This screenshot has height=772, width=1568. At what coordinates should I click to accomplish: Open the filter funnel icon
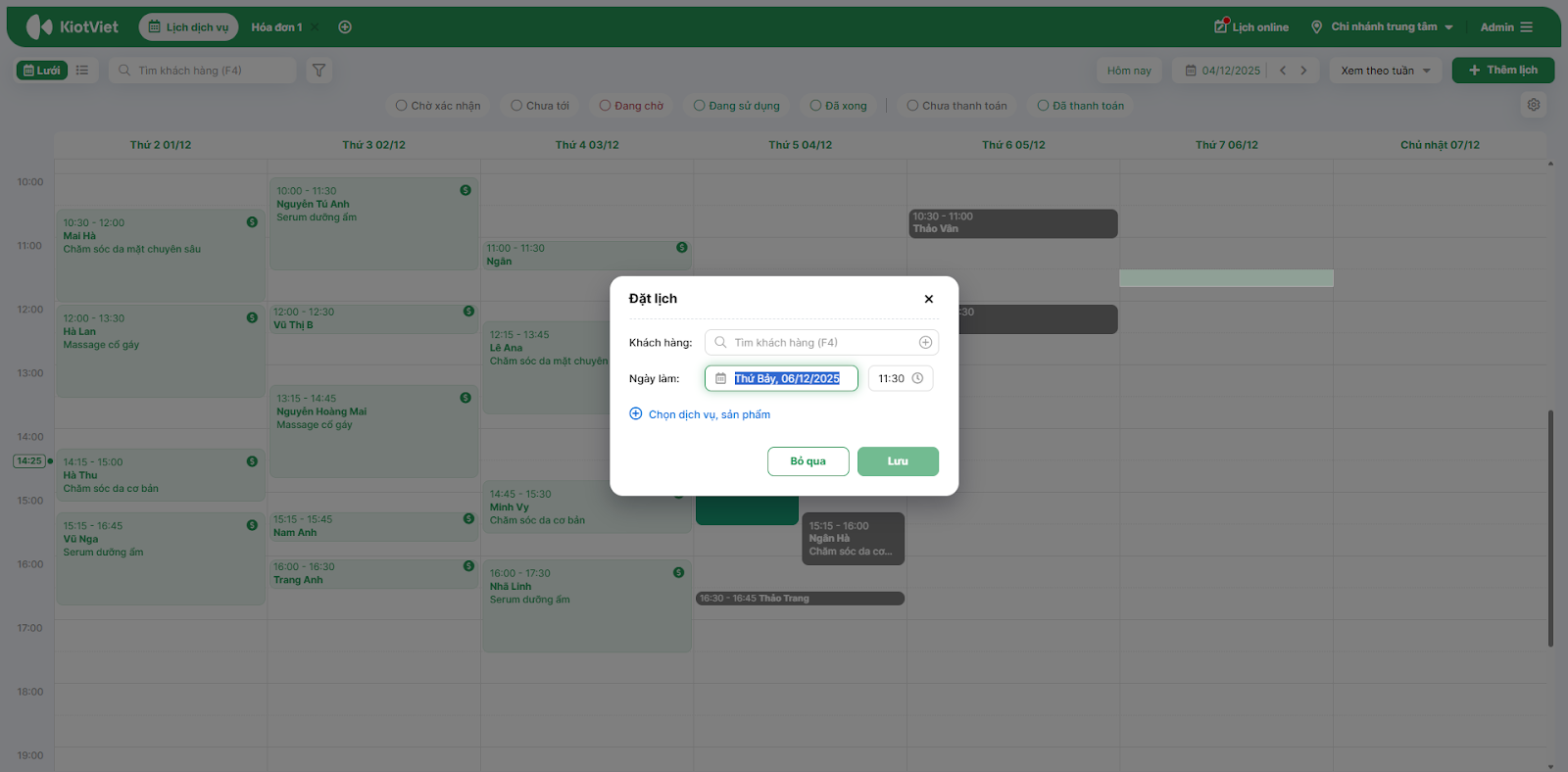coord(318,71)
